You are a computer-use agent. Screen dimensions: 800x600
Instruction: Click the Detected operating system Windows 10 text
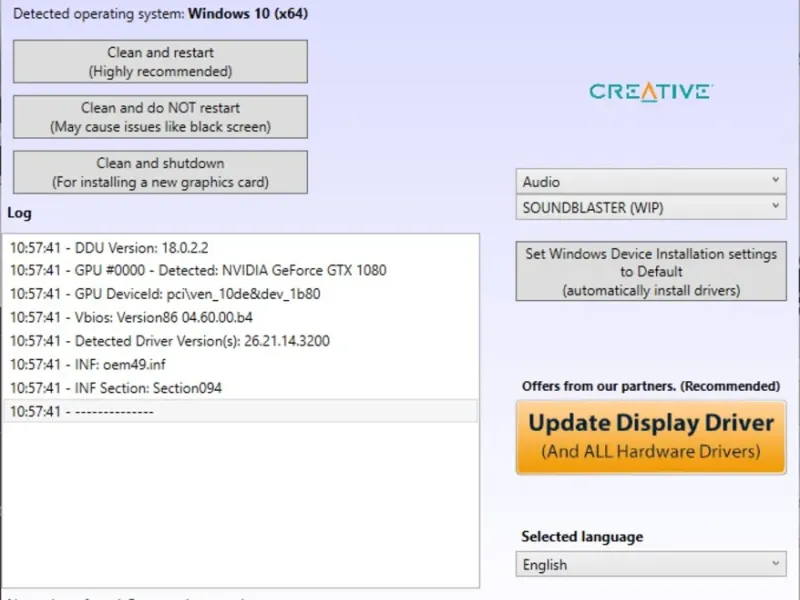pyautogui.click(x=160, y=13)
